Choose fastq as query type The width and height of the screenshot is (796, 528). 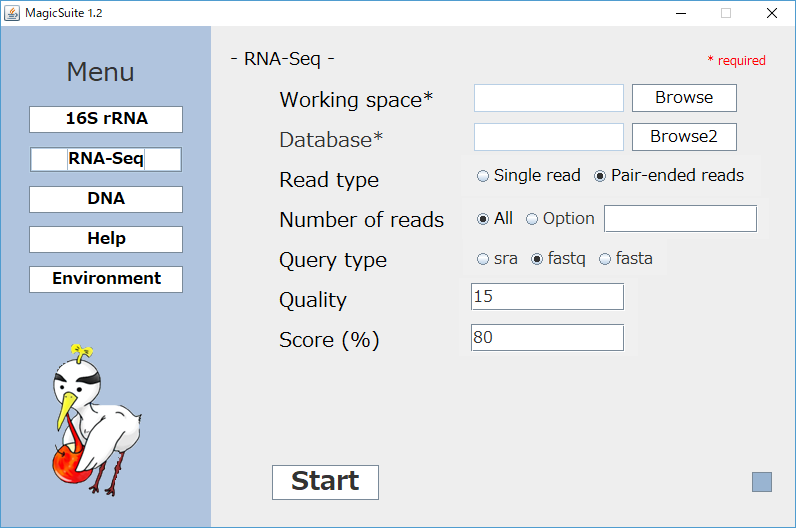(x=558, y=259)
